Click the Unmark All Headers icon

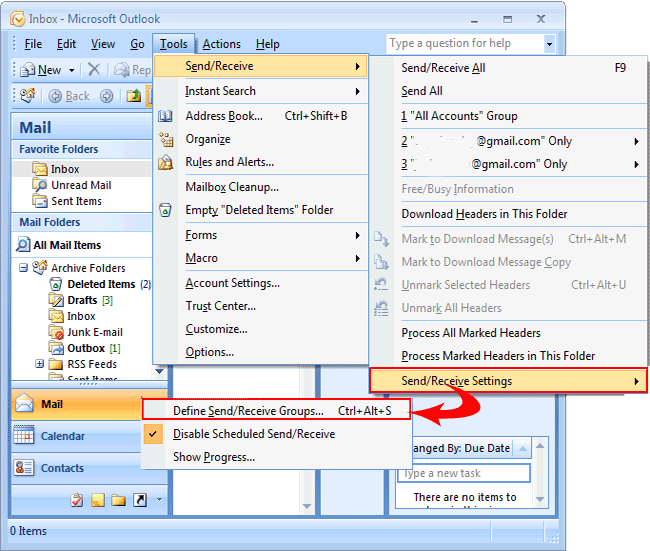point(381,308)
